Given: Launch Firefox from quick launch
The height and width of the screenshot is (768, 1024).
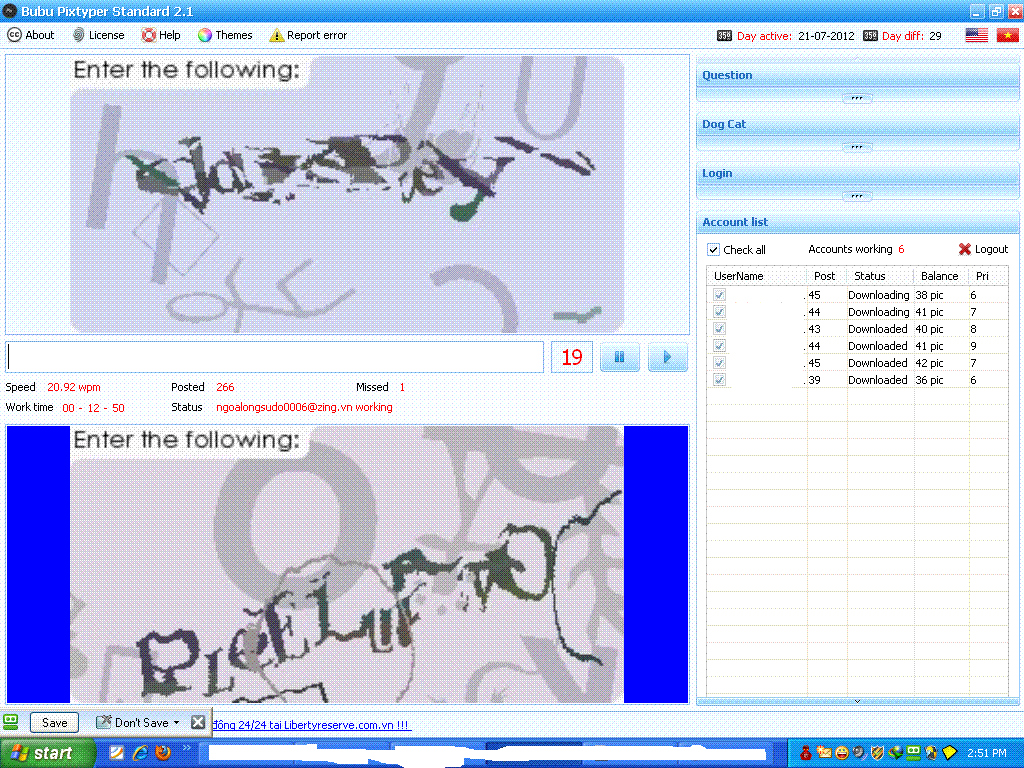Looking at the screenshot, I should pyautogui.click(x=163, y=753).
